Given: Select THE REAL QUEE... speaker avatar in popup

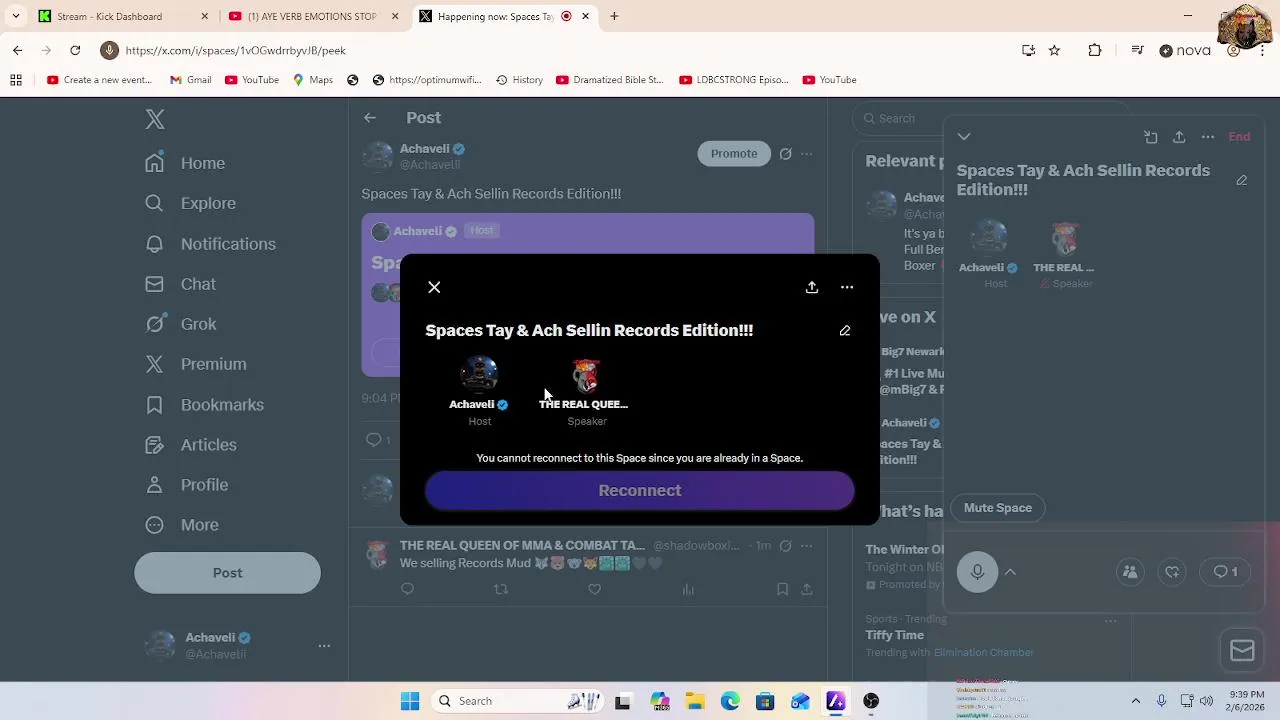Looking at the screenshot, I should coord(586,375).
